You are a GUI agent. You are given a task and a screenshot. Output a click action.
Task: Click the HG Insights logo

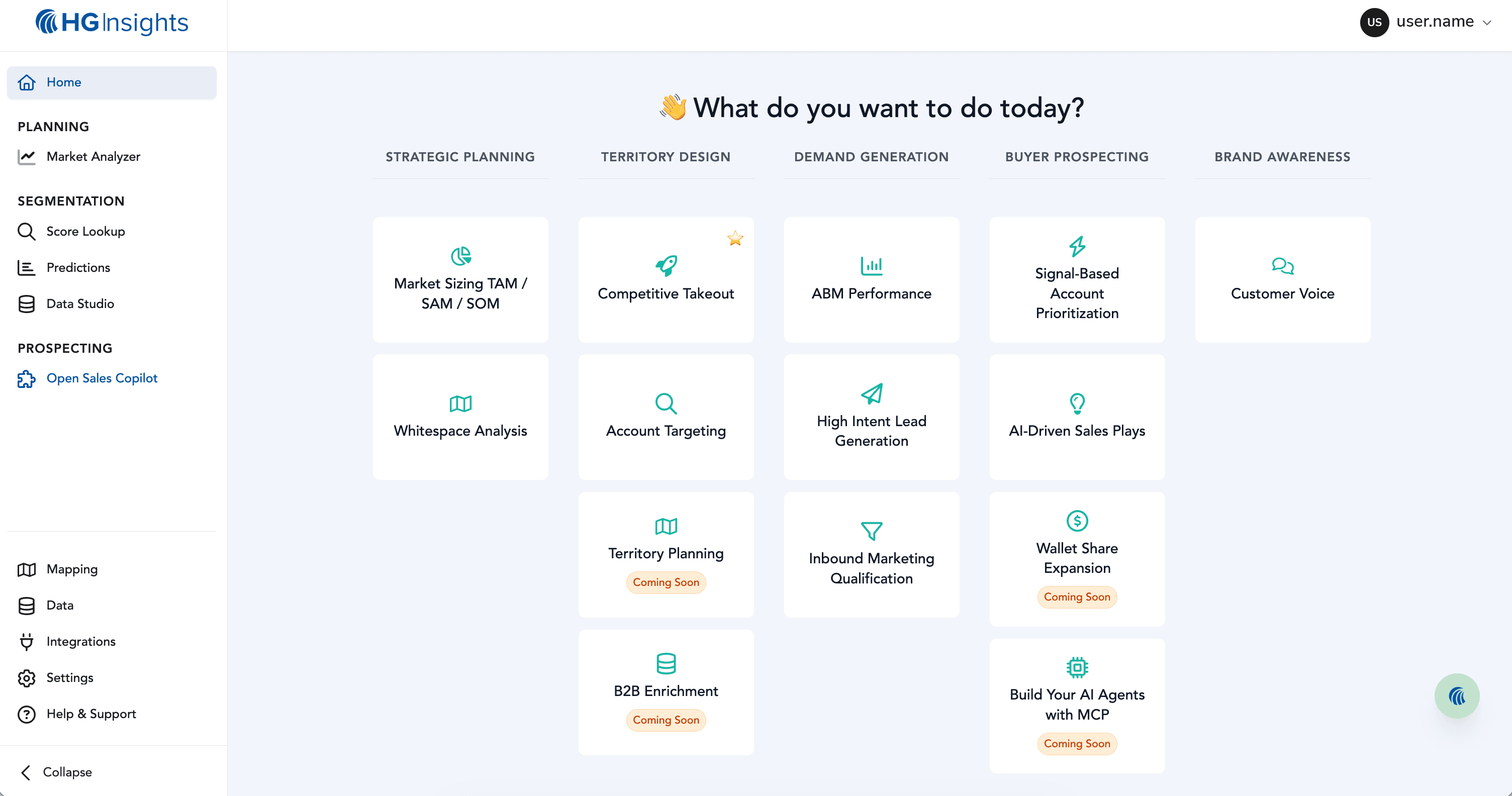point(112,22)
